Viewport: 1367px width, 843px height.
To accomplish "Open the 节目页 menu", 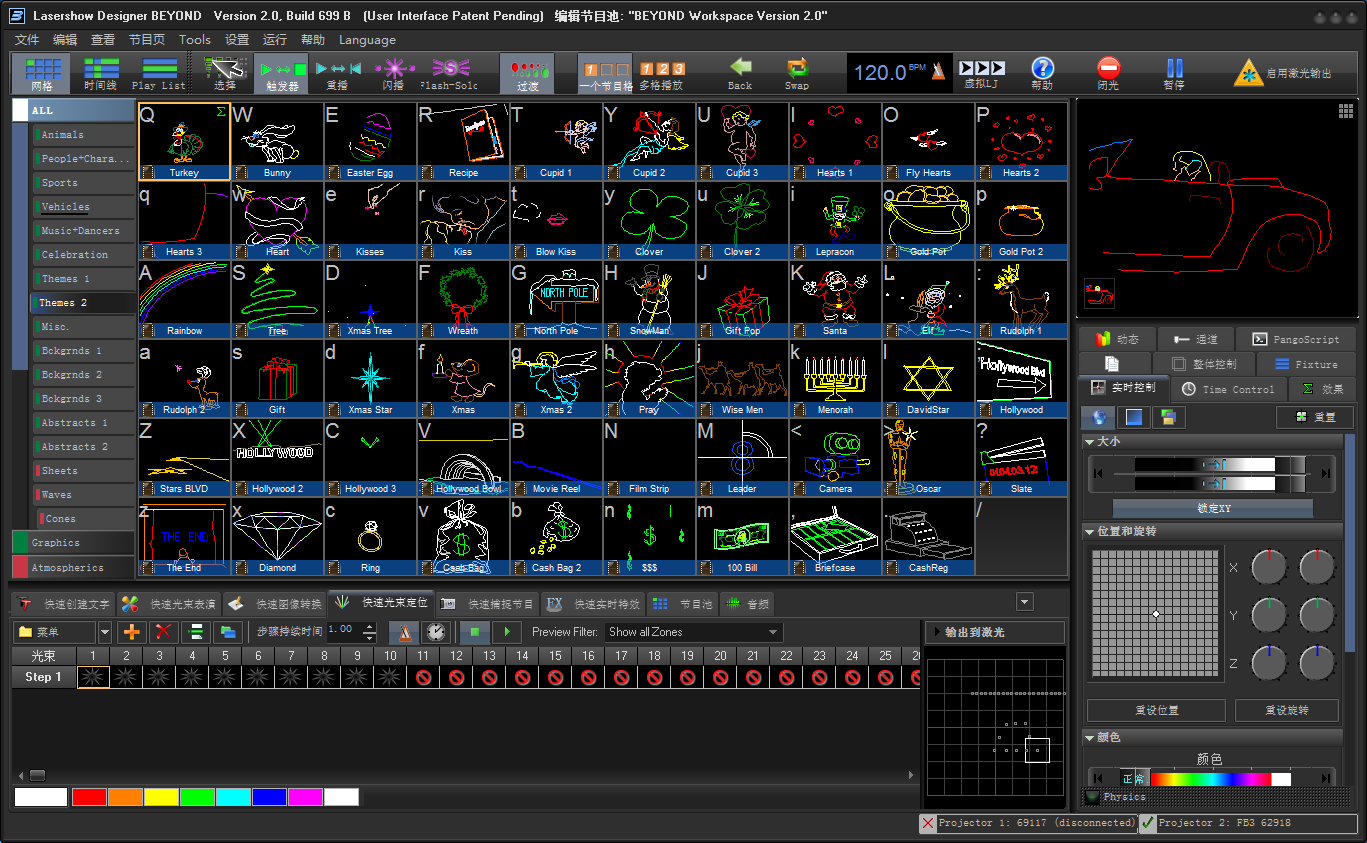I will click(x=147, y=40).
